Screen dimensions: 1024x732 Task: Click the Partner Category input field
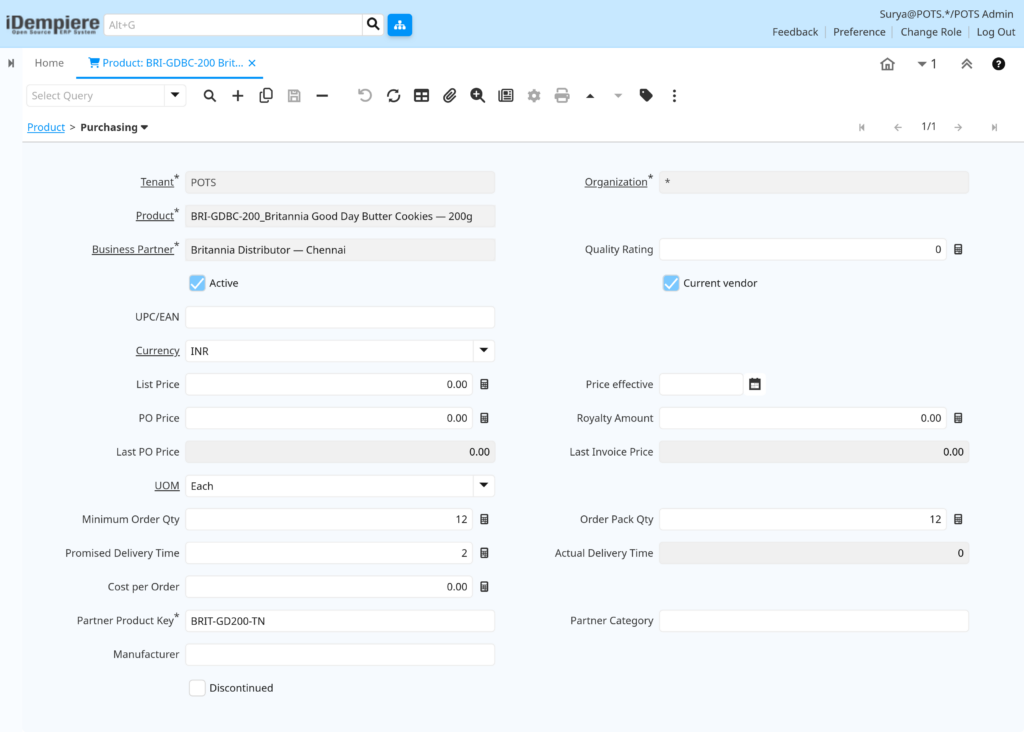pyautogui.click(x=813, y=621)
